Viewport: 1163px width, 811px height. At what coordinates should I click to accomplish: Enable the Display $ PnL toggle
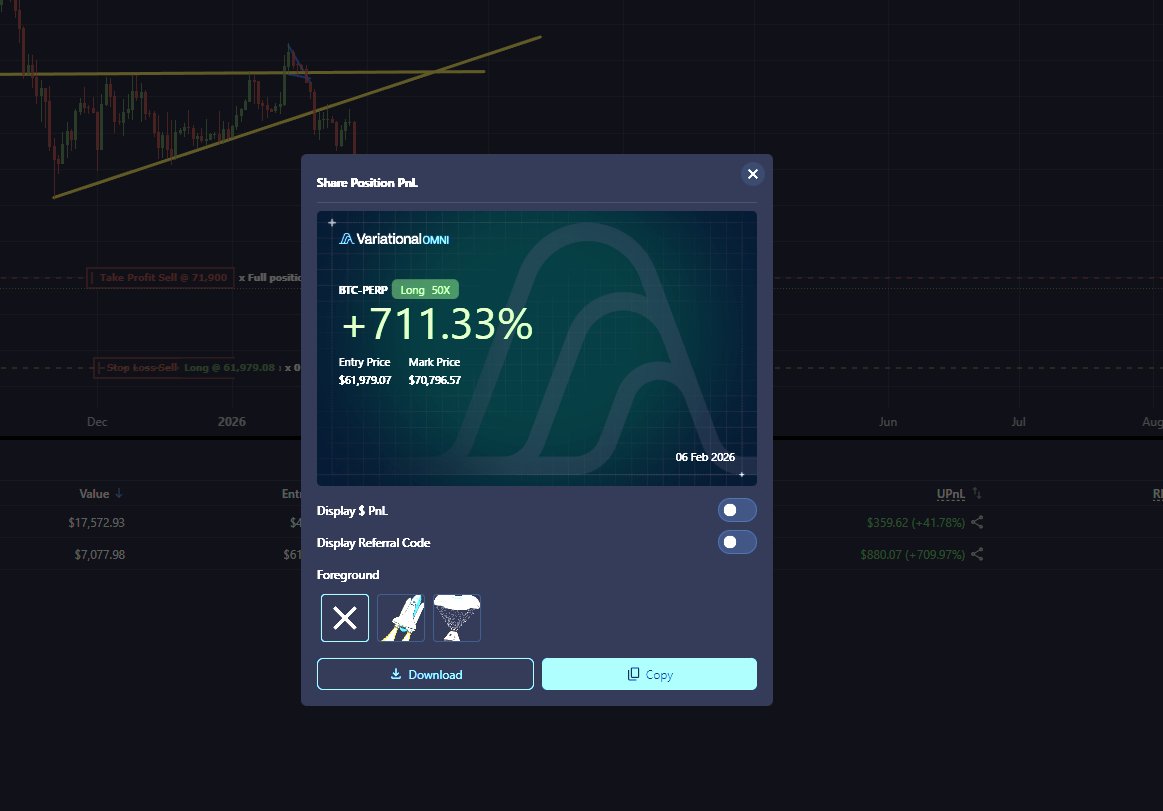(x=737, y=510)
